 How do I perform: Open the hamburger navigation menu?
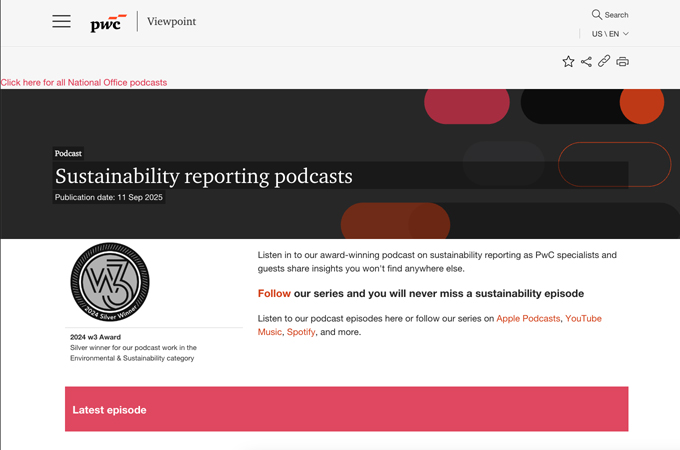pyautogui.click(x=62, y=21)
